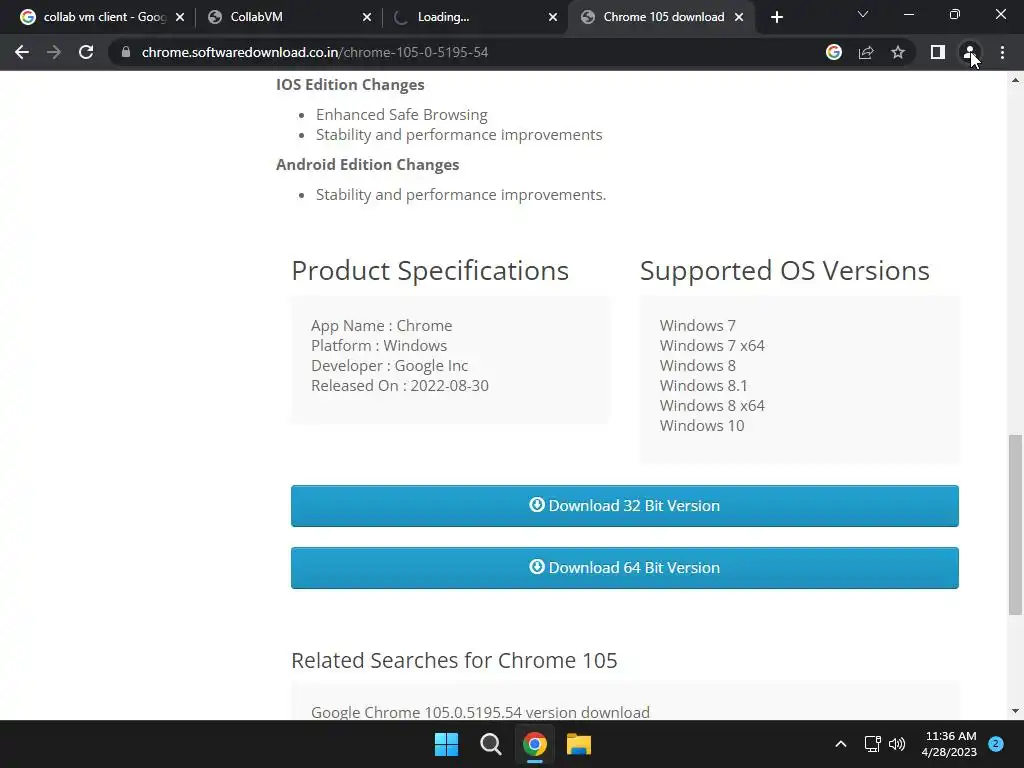
Task: Click 'Platform : Windows' text
Action: 379,345
